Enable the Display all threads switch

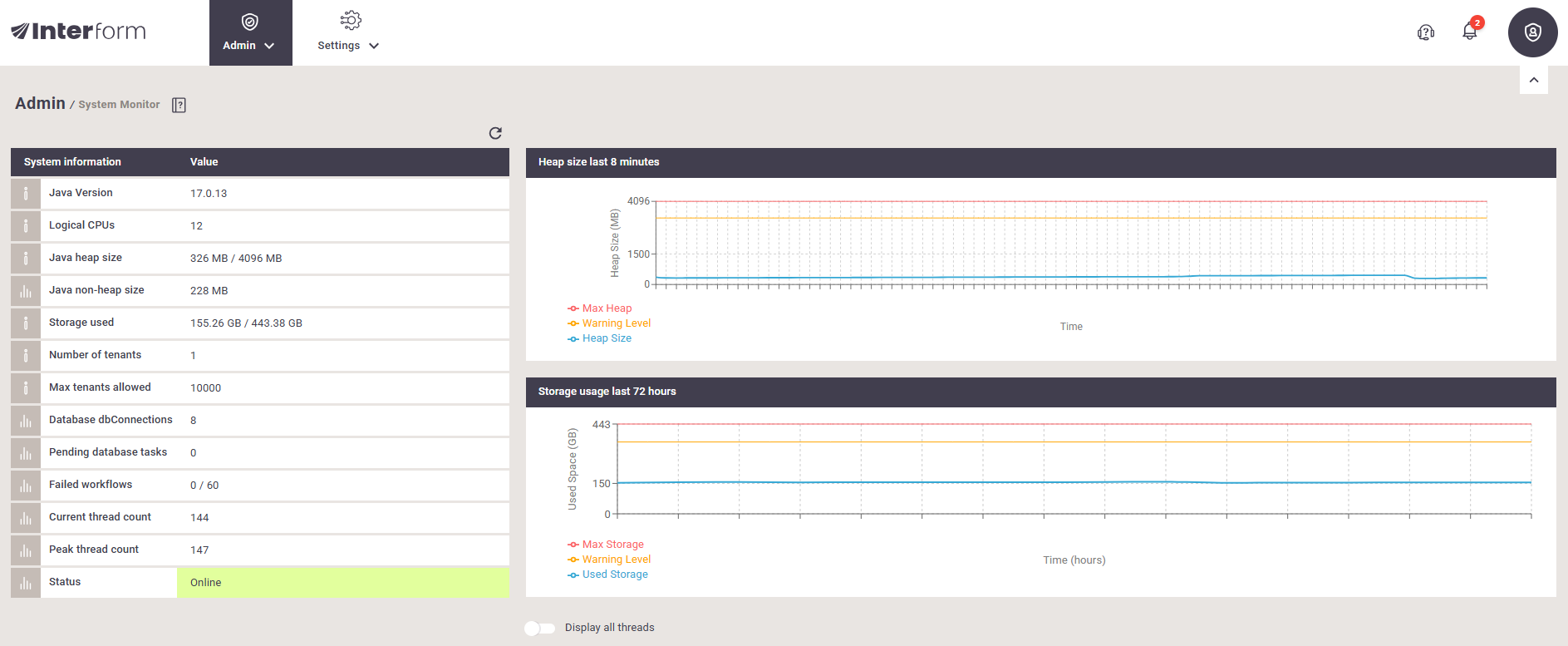pyautogui.click(x=539, y=628)
